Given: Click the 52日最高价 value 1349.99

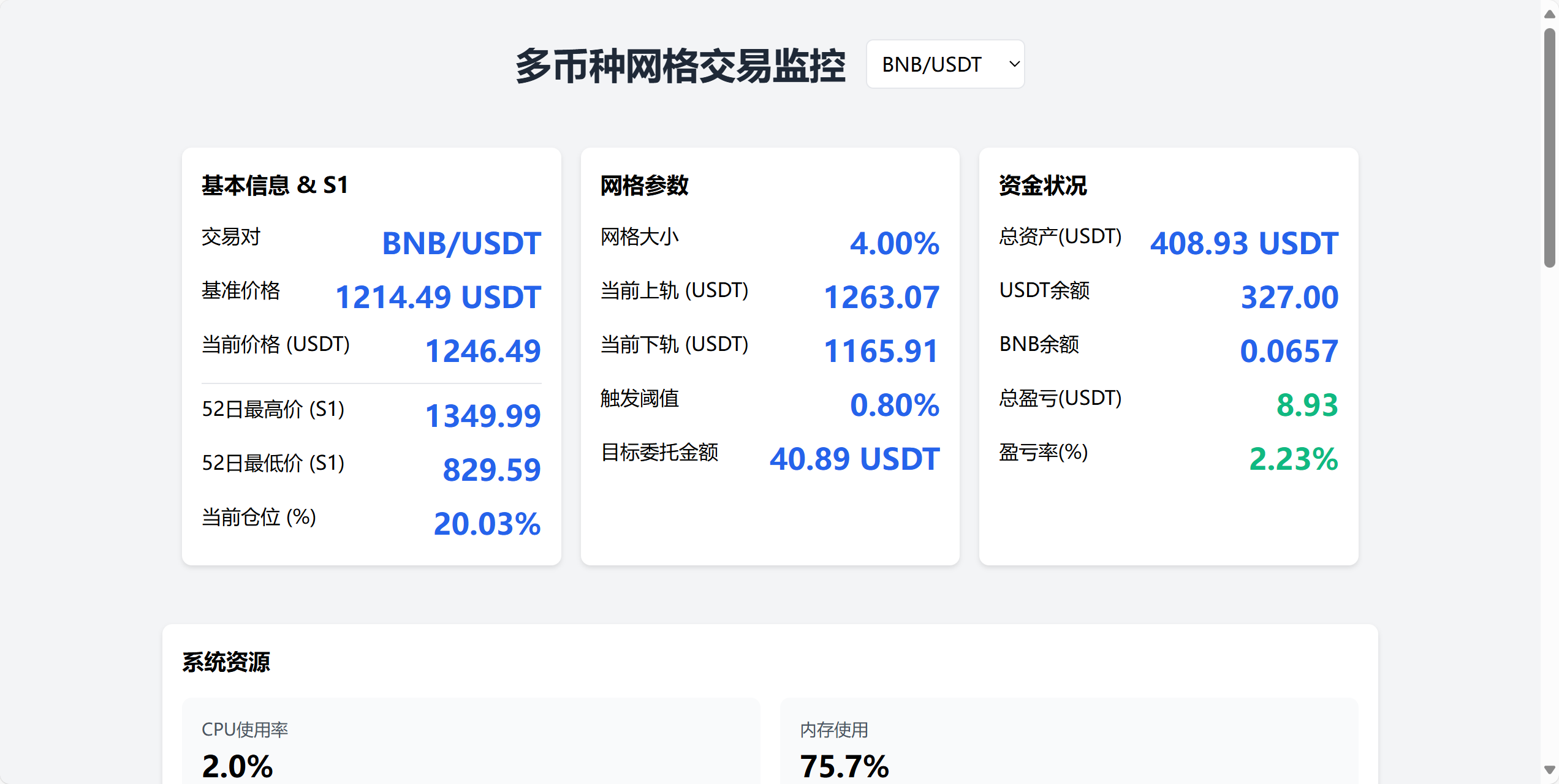Looking at the screenshot, I should coord(483,416).
